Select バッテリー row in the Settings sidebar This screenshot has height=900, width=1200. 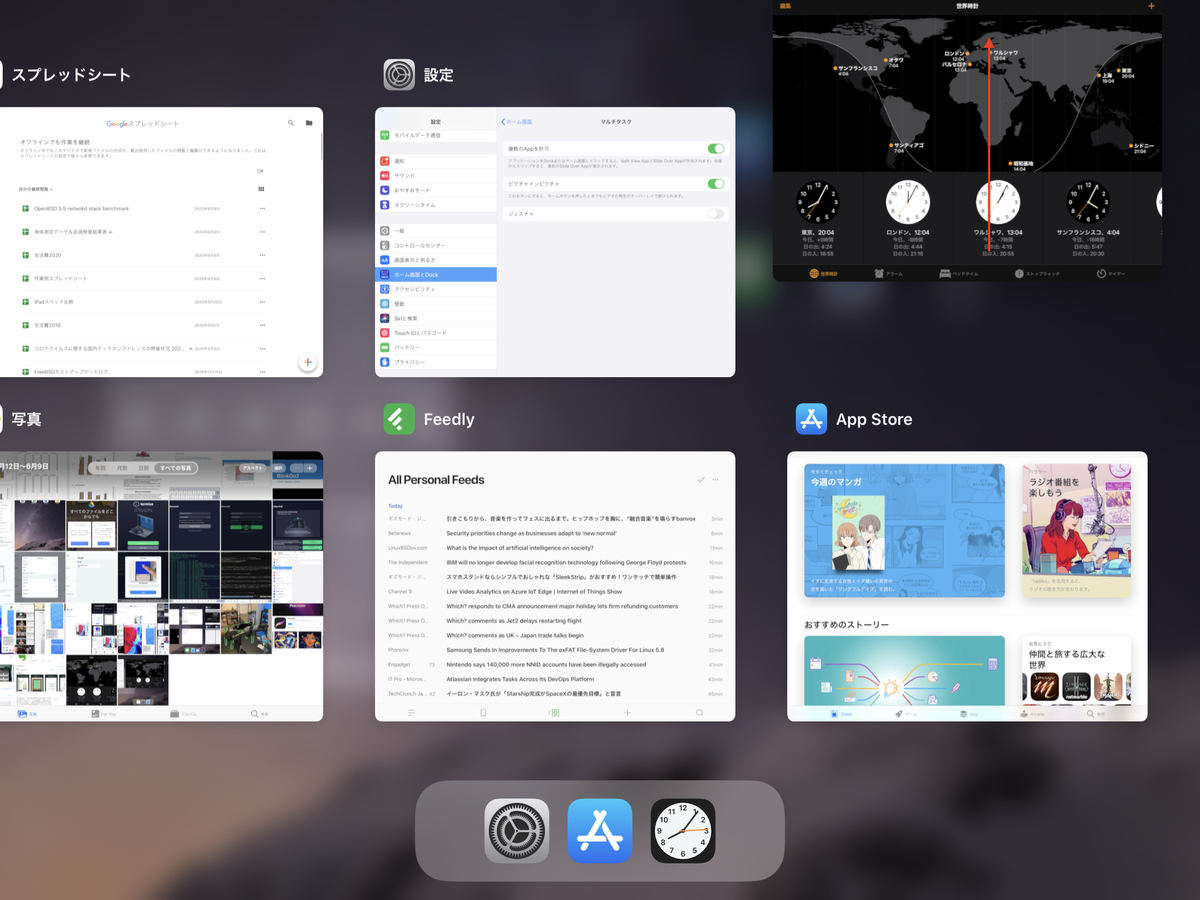tap(436, 347)
